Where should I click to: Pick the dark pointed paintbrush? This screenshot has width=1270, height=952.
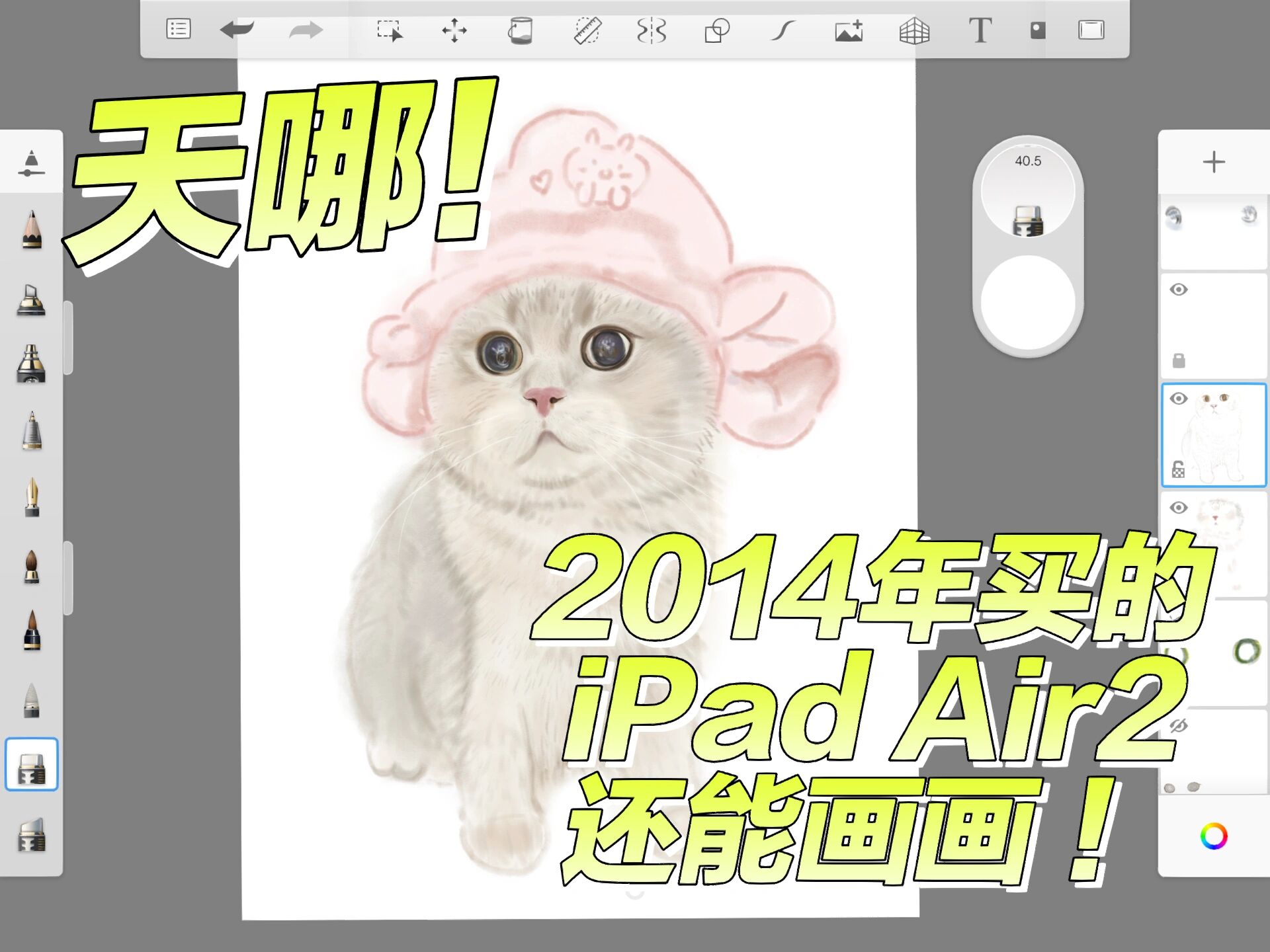tap(31, 631)
